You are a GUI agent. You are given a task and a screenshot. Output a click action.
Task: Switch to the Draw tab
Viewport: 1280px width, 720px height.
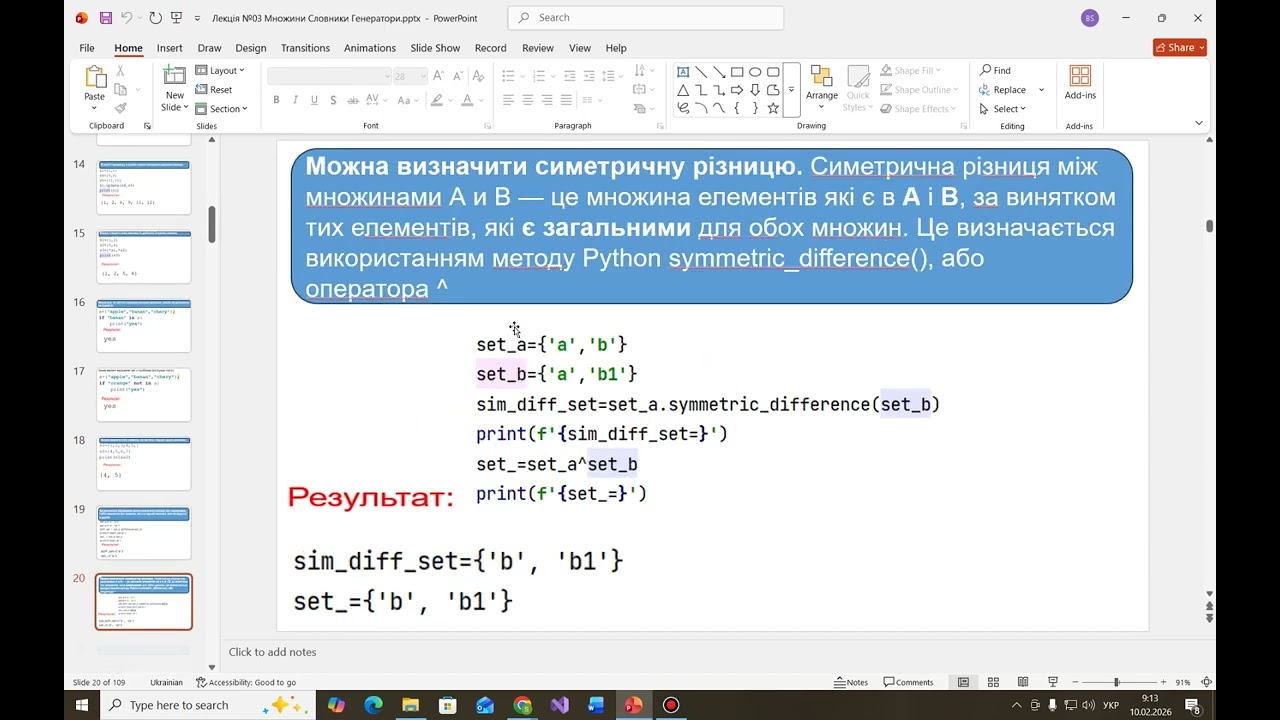click(209, 48)
